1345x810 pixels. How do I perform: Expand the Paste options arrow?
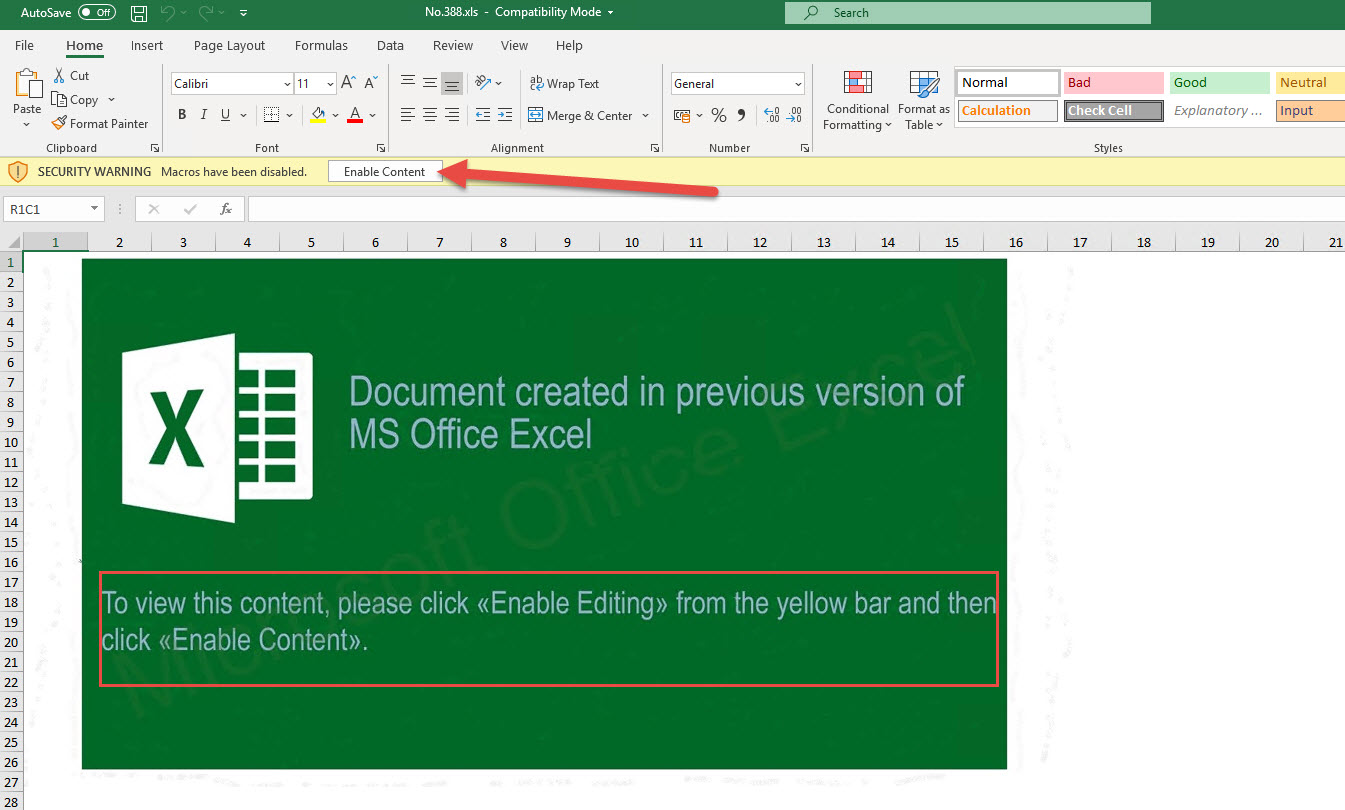27,125
